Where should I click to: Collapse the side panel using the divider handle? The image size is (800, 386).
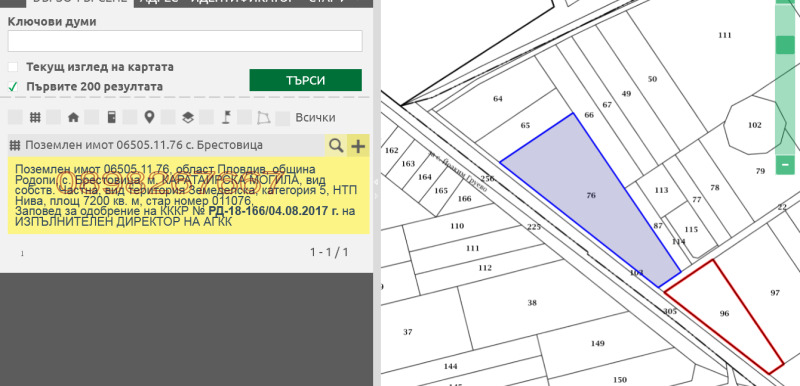pyautogui.click(x=377, y=182)
